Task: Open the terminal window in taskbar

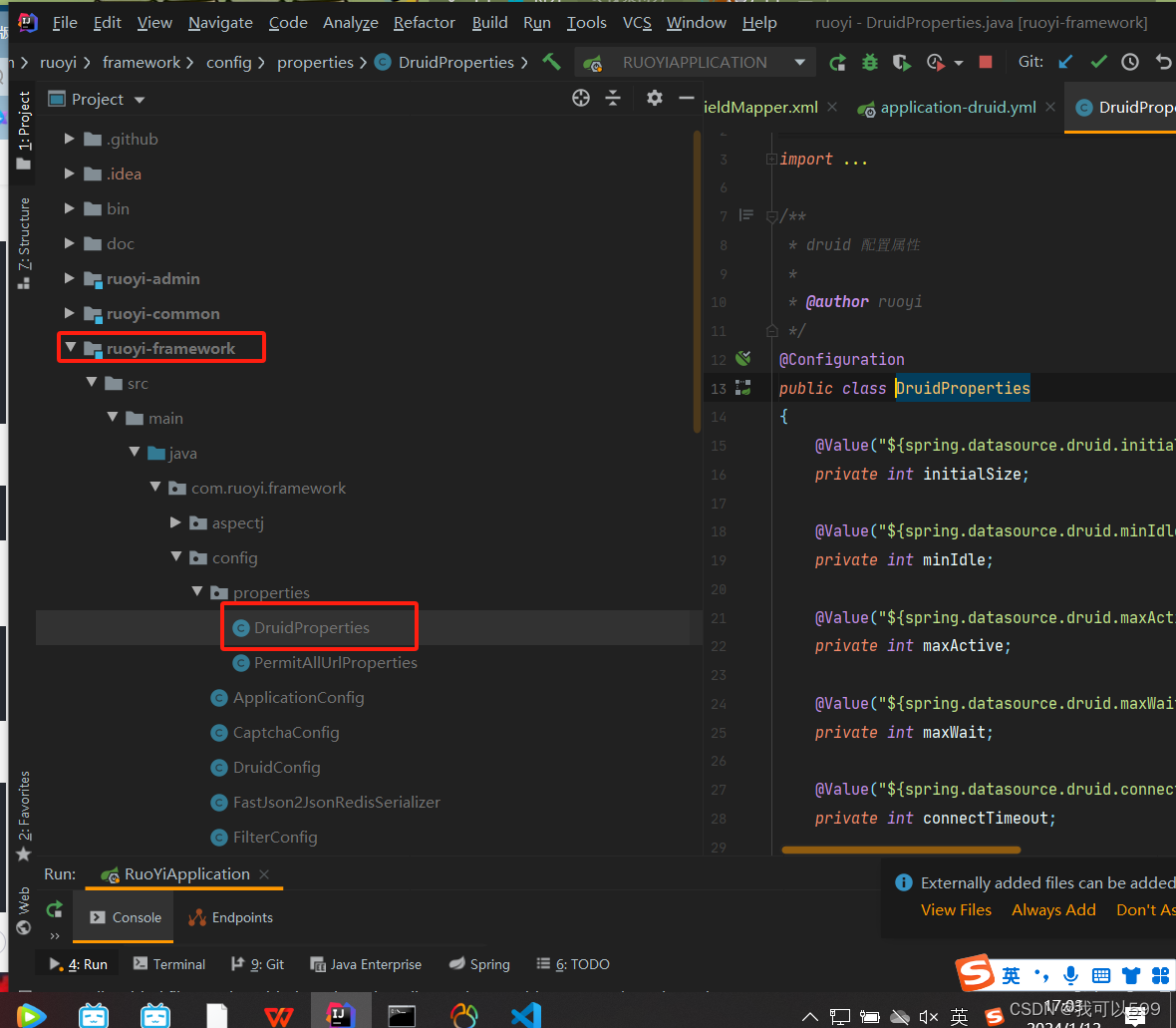Action: (x=402, y=1016)
